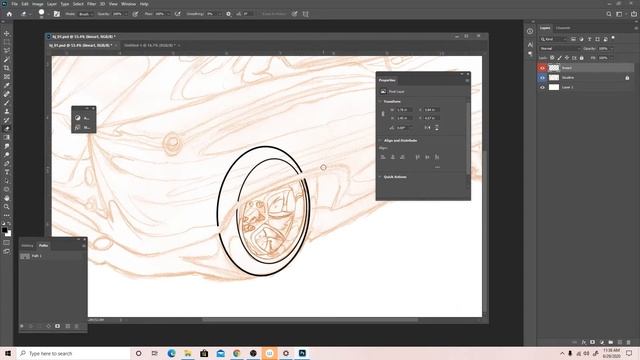Toggle layer filtering on/off switch
The width and height of the screenshot is (640, 360).
tap(613, 38)
